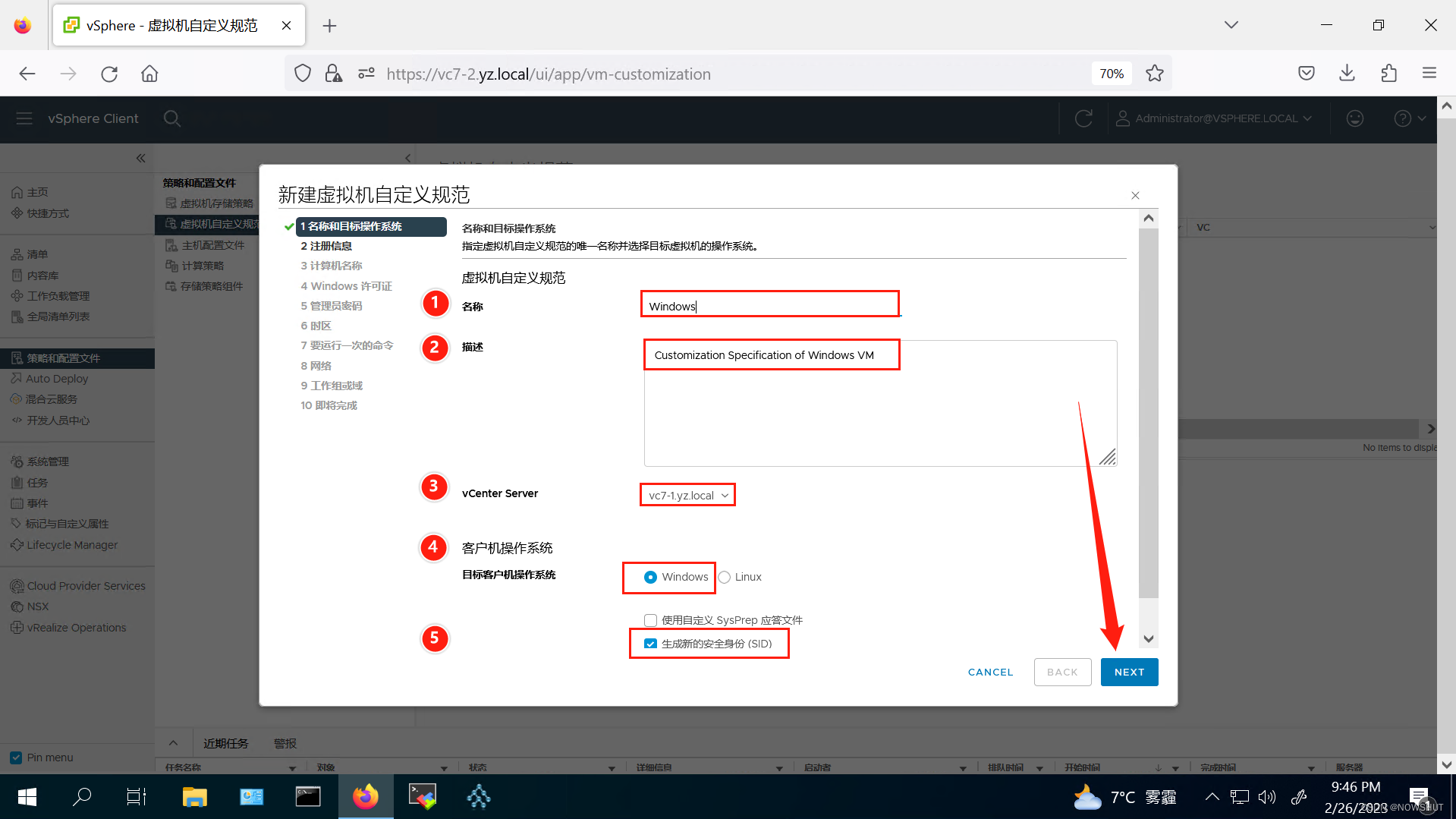1456x819 pixels.
Task: Show Firefox list all tabs dropdown
Action: (1231, 25)
